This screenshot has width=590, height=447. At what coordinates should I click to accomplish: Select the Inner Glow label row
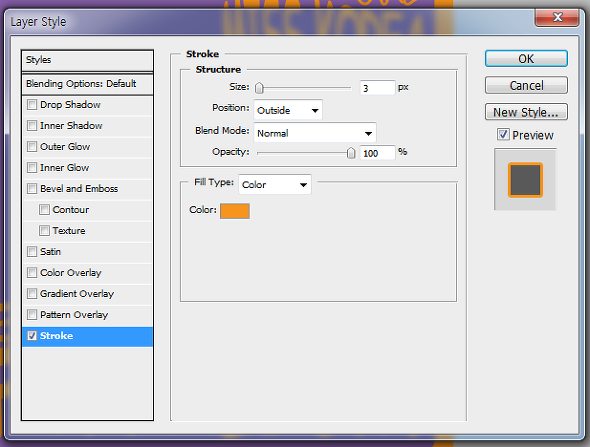[87, 167]
